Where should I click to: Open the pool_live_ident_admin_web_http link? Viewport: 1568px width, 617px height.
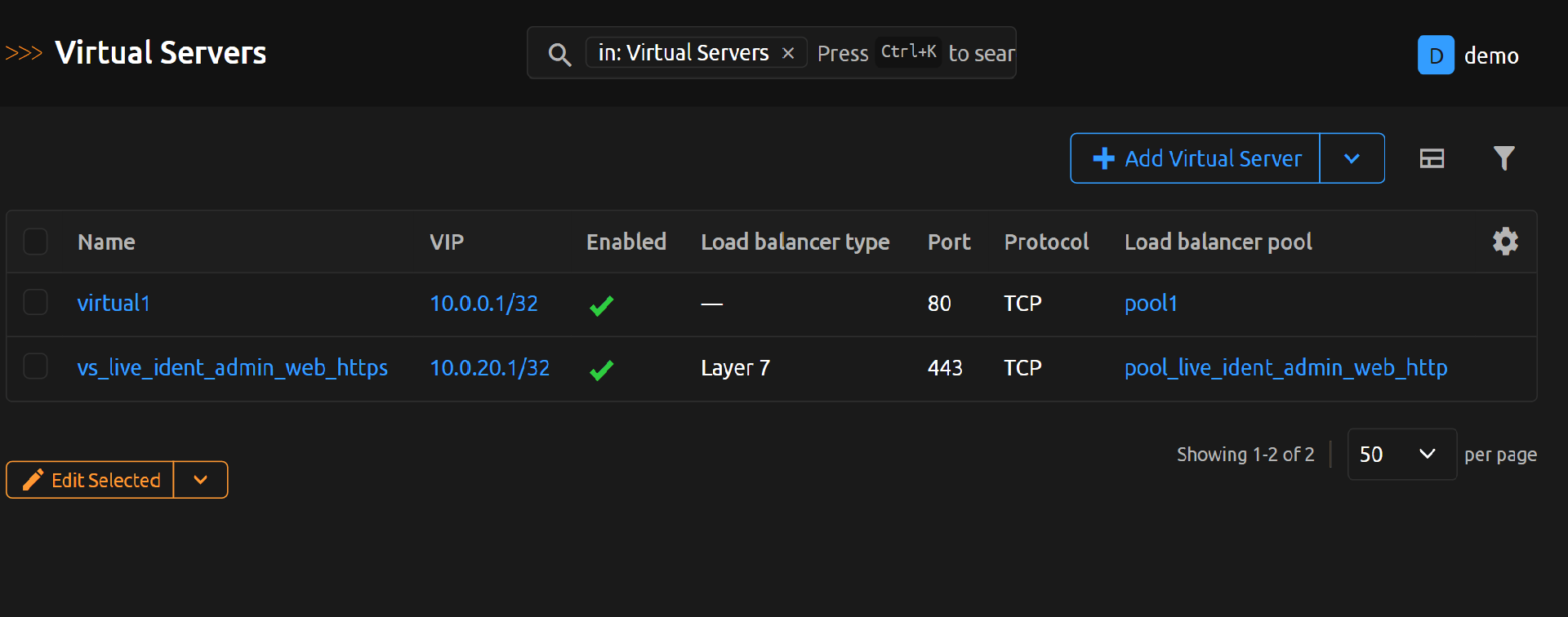pos(1285,368)
